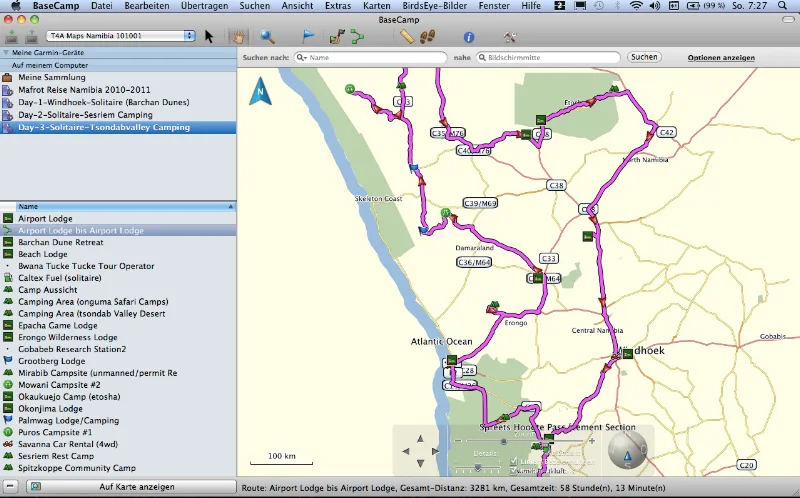This screenshot has height=498, width=800.
Task: Select the magnifier zoom tool
Action: tap(267, 36)
